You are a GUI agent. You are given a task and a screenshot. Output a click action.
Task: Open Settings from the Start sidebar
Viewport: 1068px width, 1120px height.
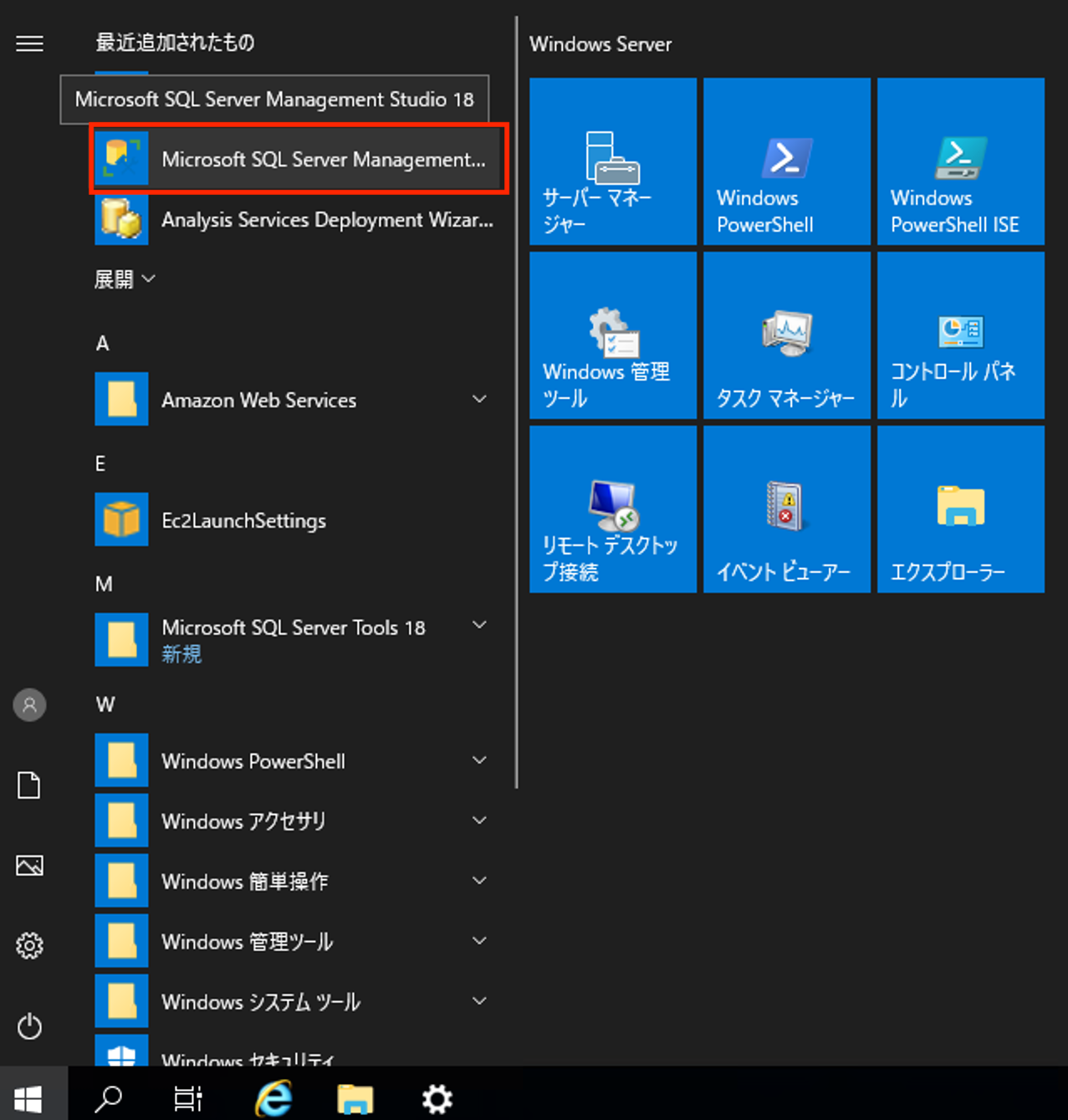[x=29, y=945]
